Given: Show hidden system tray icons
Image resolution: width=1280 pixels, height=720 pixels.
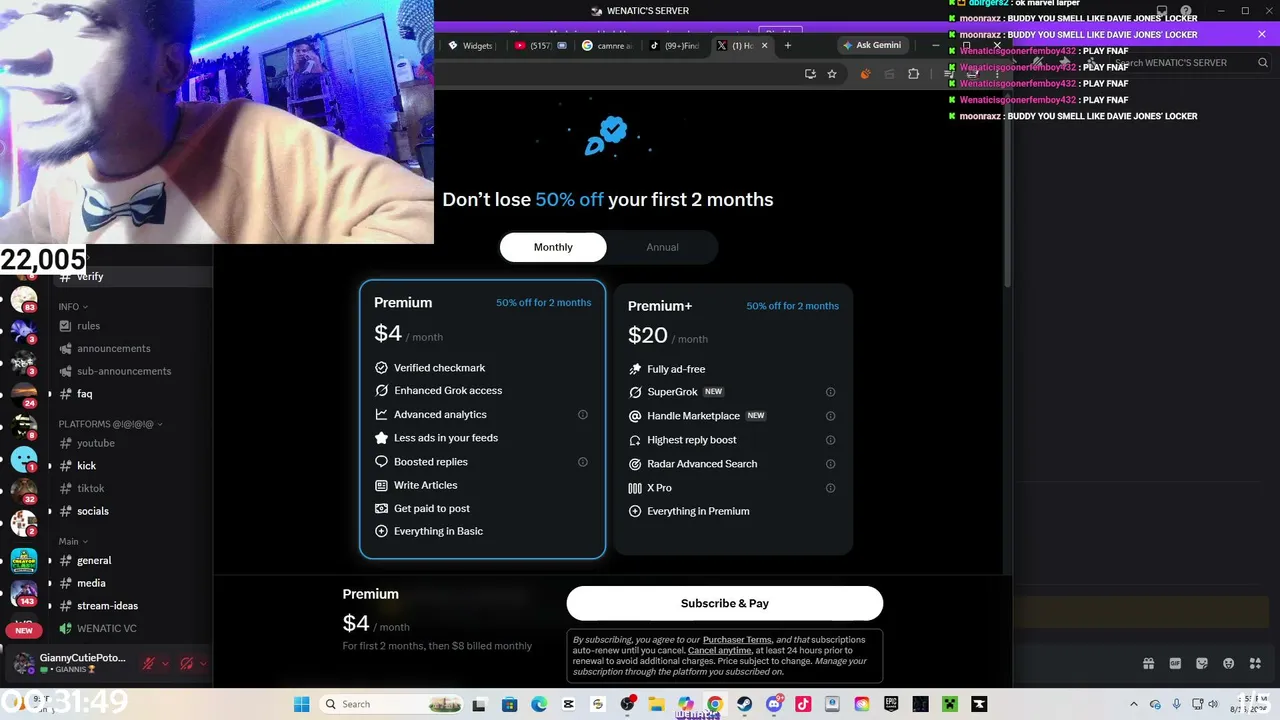Looking at the screenshot, I should point(1133,704).
